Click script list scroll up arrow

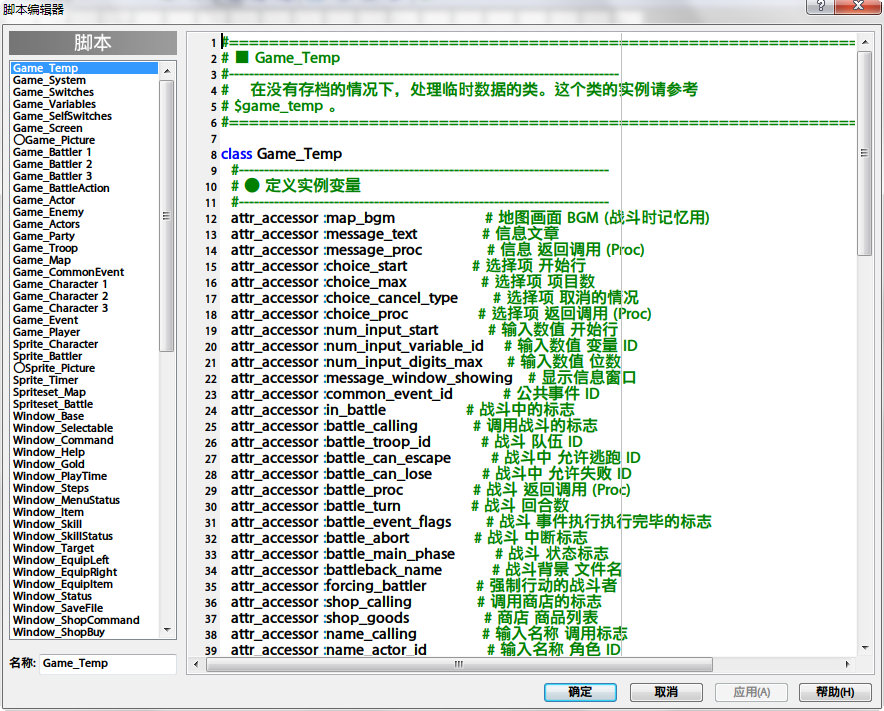[167, 70]
